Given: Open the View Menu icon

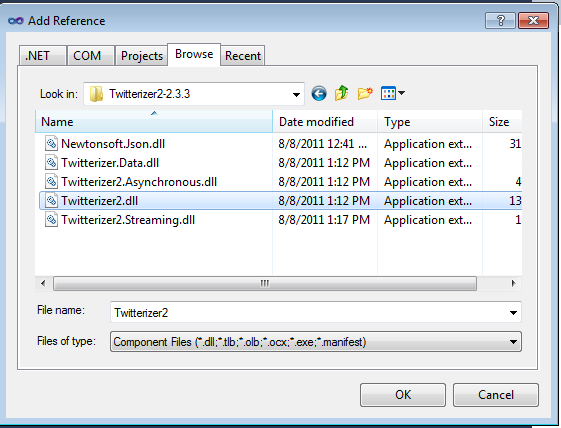Looking at the screenshot, I should [x=388, y=93].
